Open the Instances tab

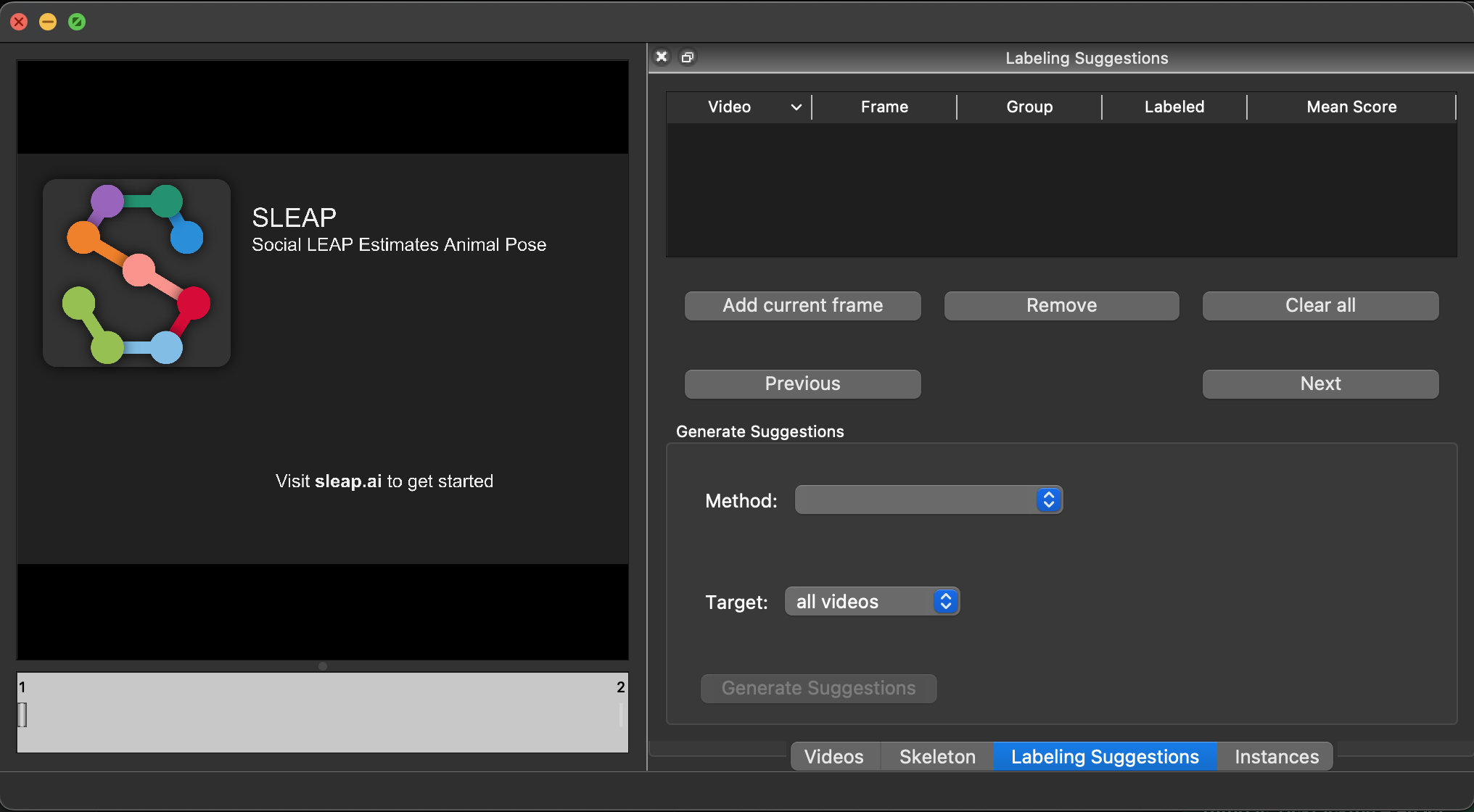(x=1276, y=756)
